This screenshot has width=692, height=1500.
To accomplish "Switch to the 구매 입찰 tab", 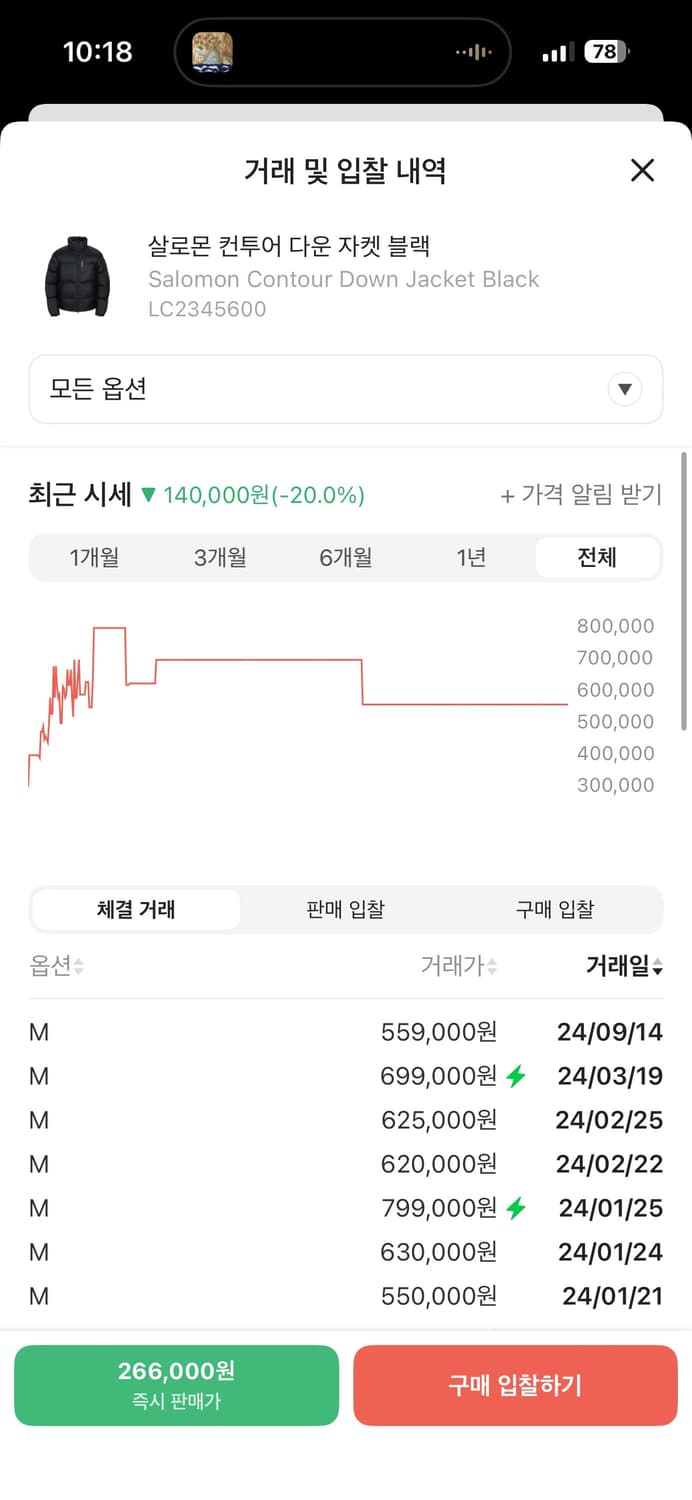I will tap(555, 910).
